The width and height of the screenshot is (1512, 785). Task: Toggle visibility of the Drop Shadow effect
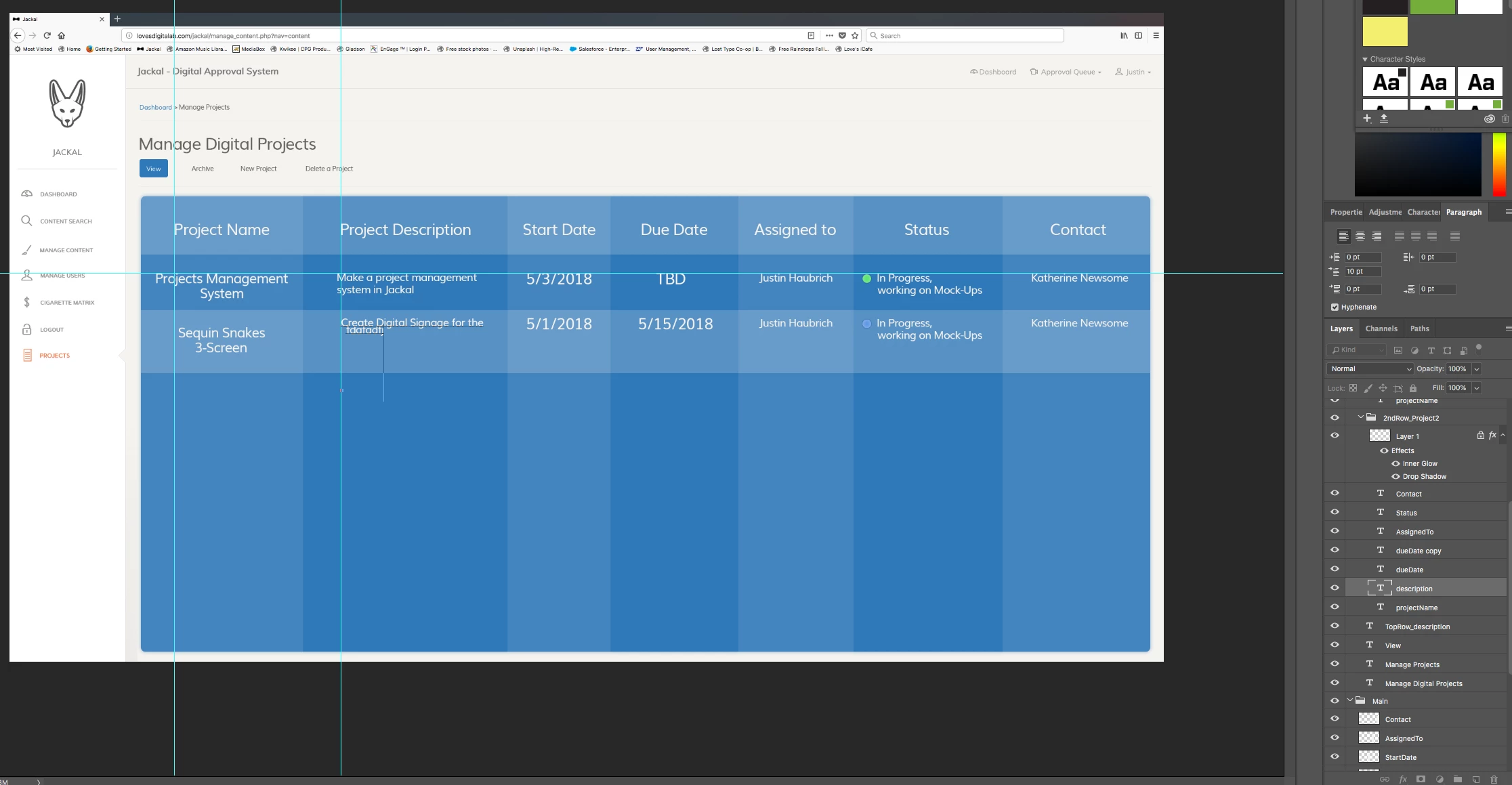coord(1395,476)
